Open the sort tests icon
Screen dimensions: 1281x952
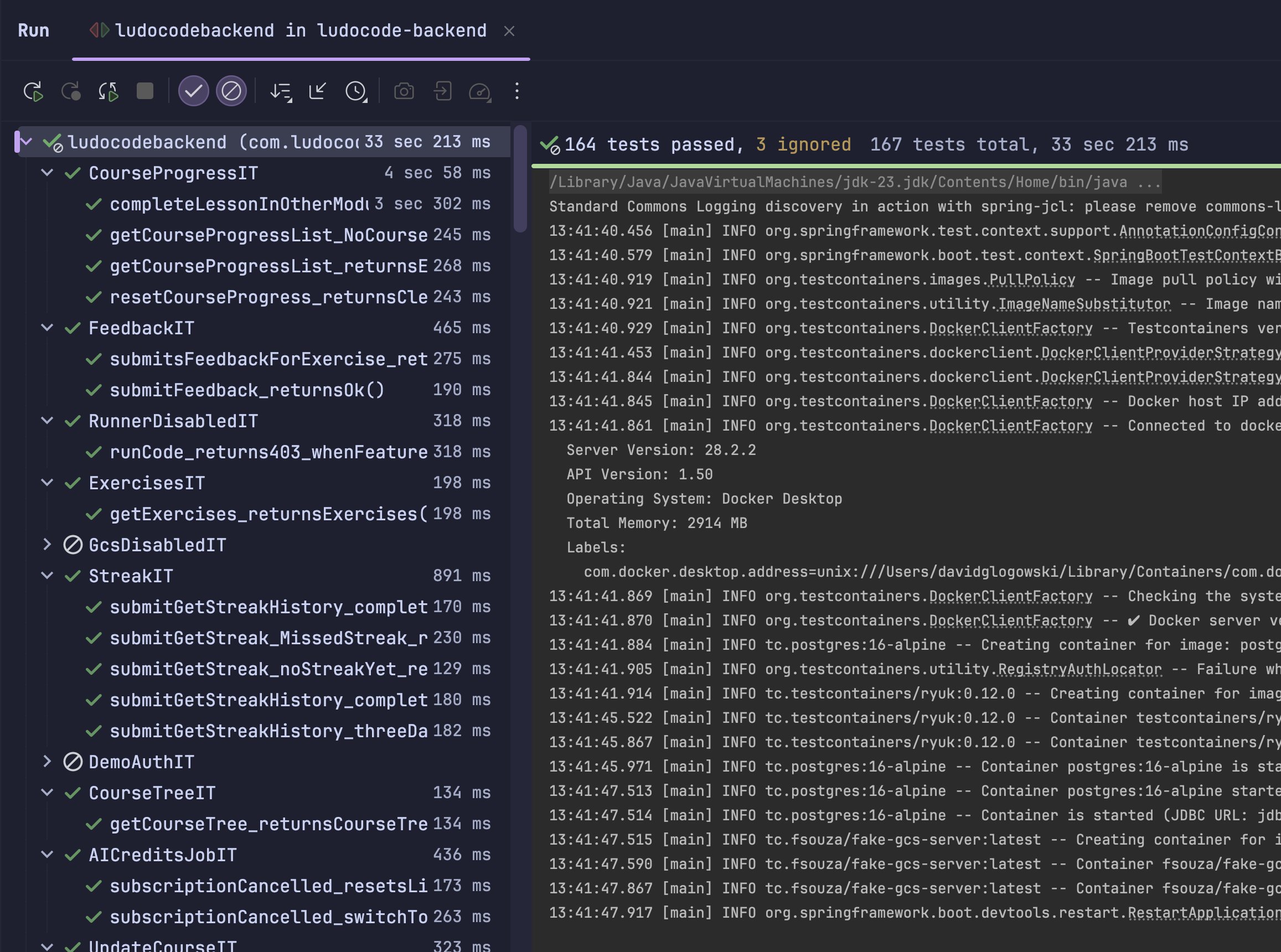pos(281,91)
